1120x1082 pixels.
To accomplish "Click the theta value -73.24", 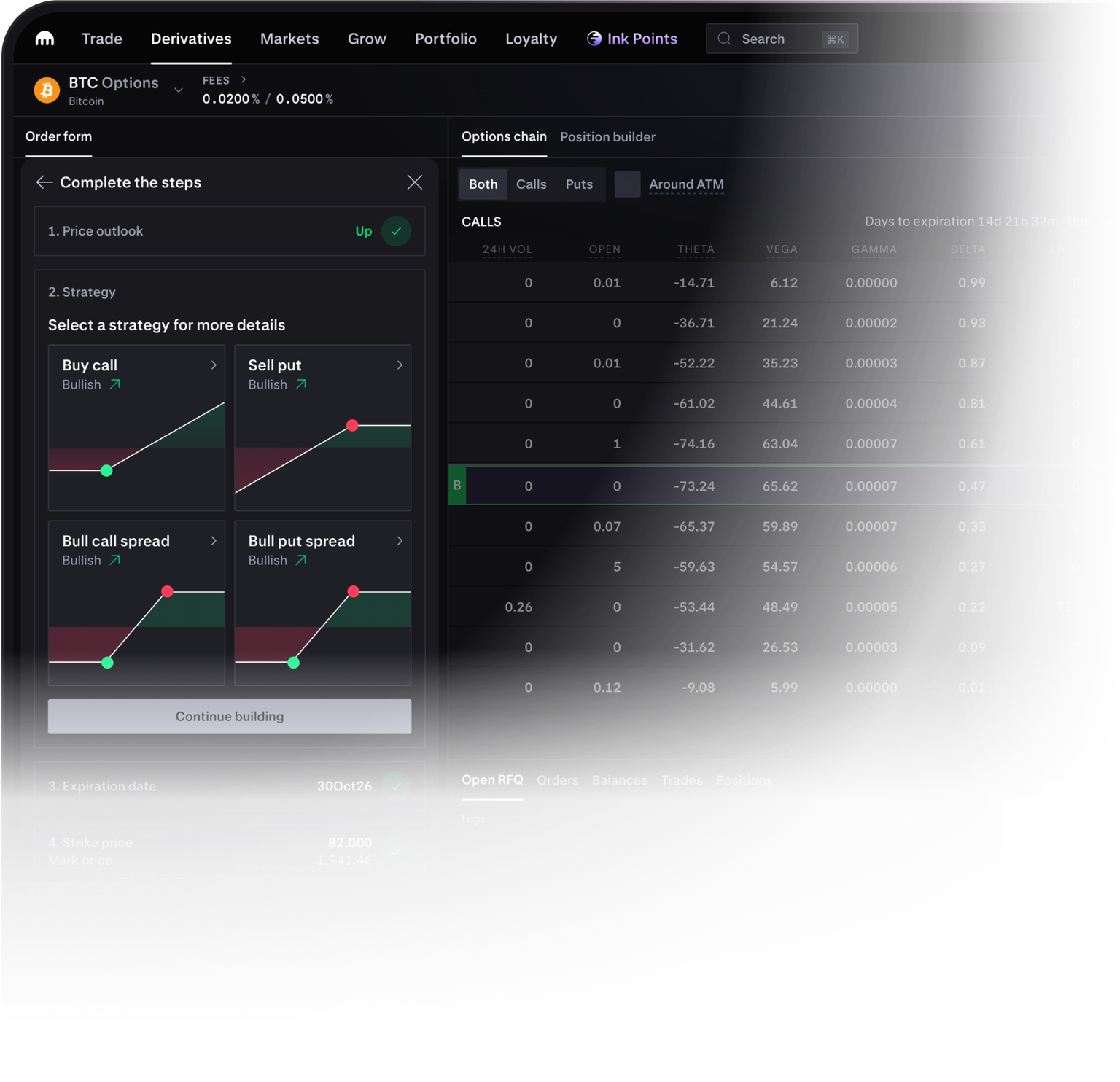I will pyautogui.click(x=694, y=486).
